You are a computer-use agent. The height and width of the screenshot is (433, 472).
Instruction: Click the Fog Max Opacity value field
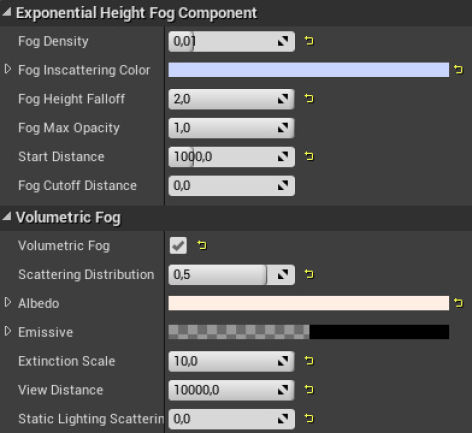point(231,128)
